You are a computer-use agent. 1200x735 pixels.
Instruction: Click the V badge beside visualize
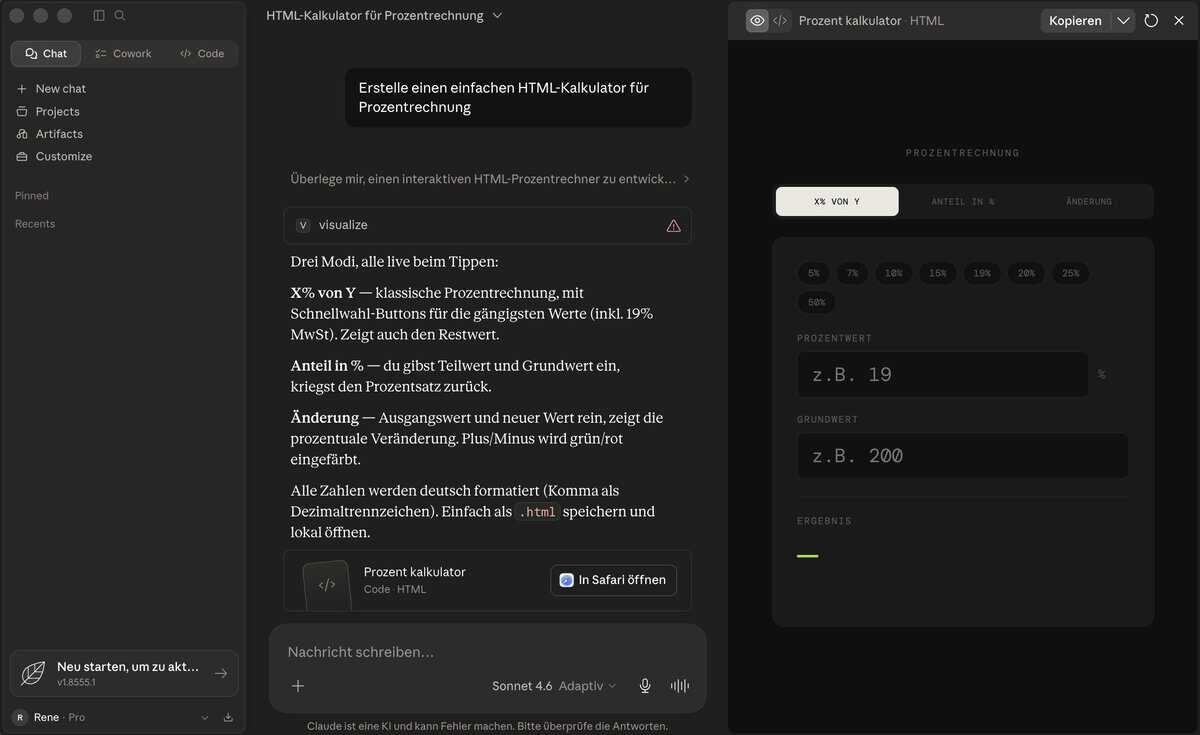point(303,226)
